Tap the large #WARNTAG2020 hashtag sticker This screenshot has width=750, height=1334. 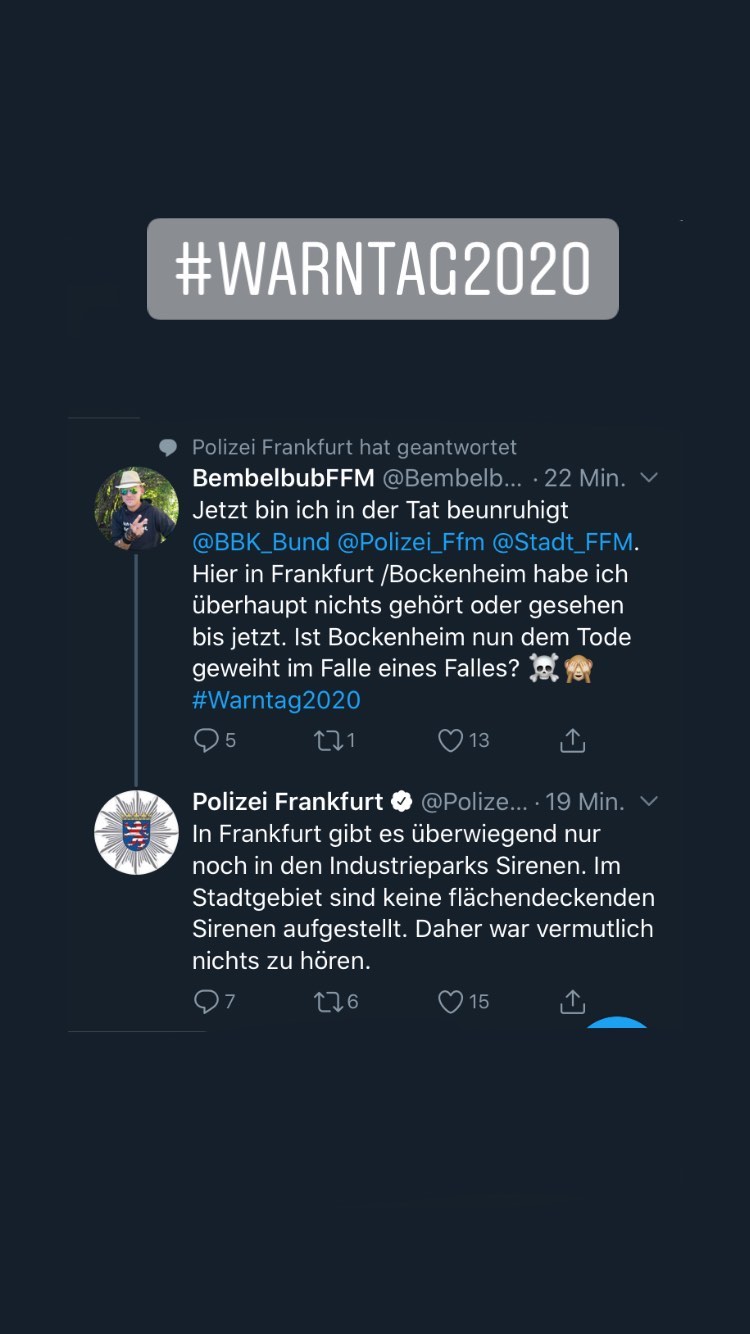click(383, 269)
